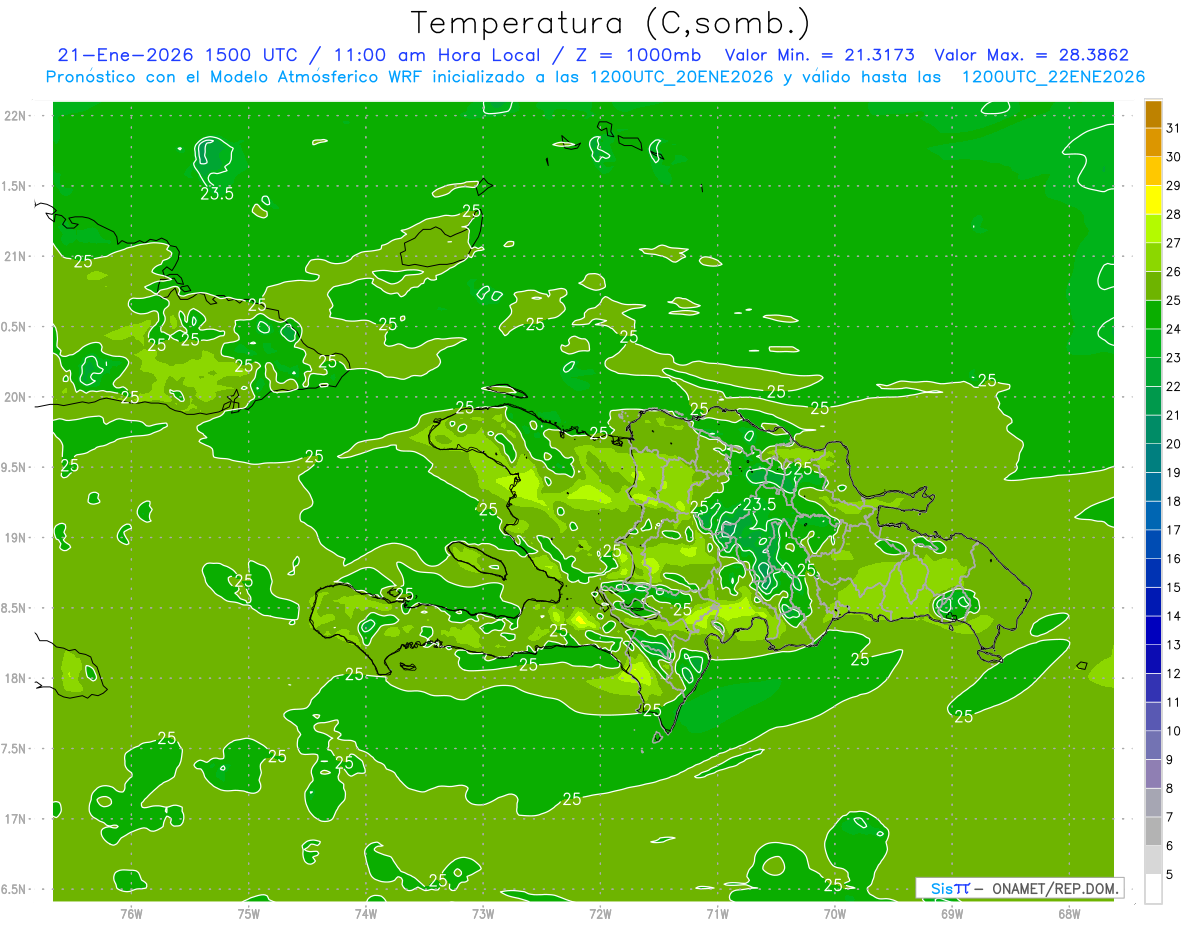The height and width of the screenshot is (927, 1200).
Task: Pick the teal swatch between 19 and 20
Action: (1153, 458)
